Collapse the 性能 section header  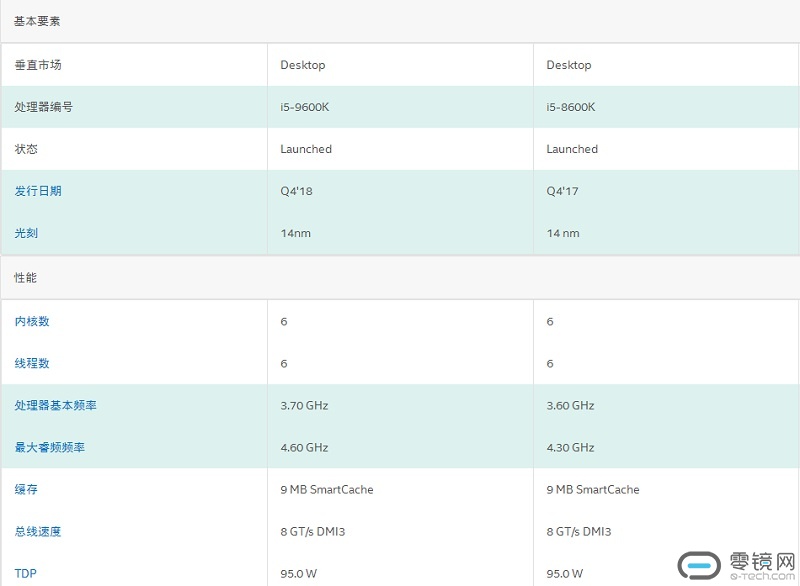coord(26,277)
